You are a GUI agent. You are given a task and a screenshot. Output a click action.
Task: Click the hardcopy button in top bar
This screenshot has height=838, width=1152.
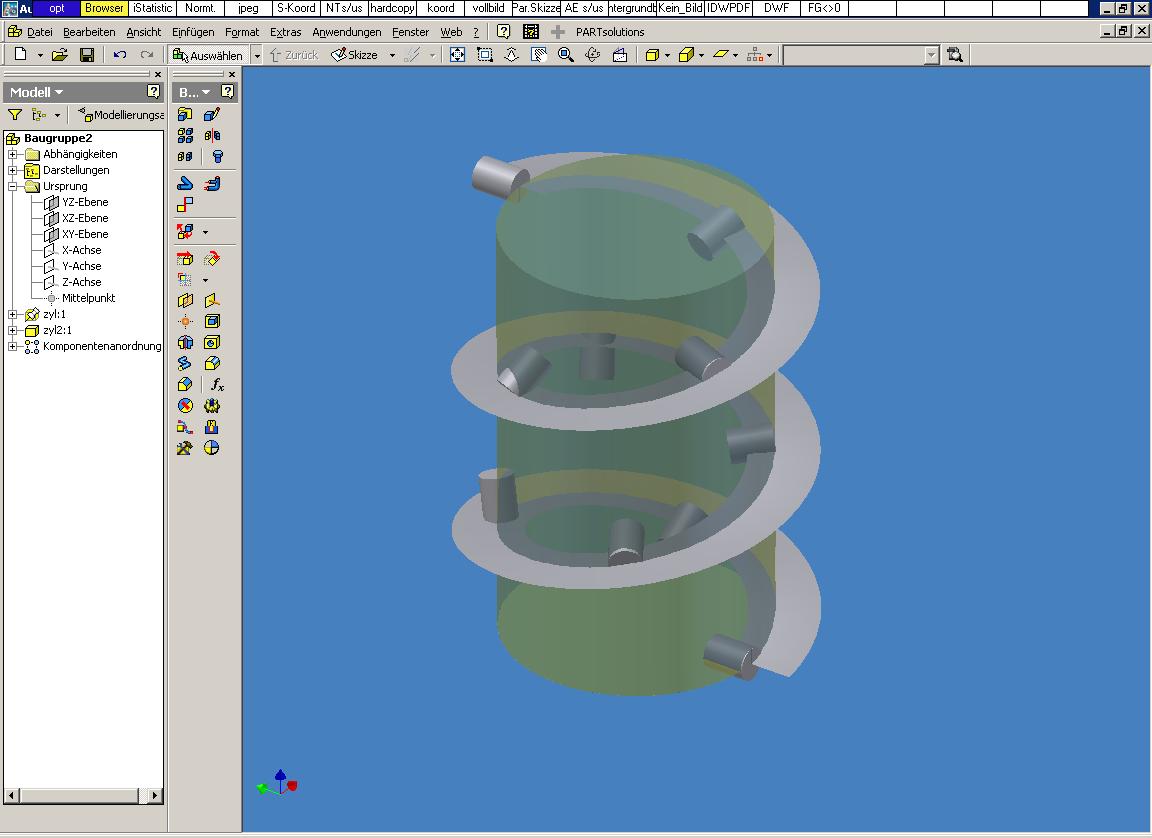[392, 8]
